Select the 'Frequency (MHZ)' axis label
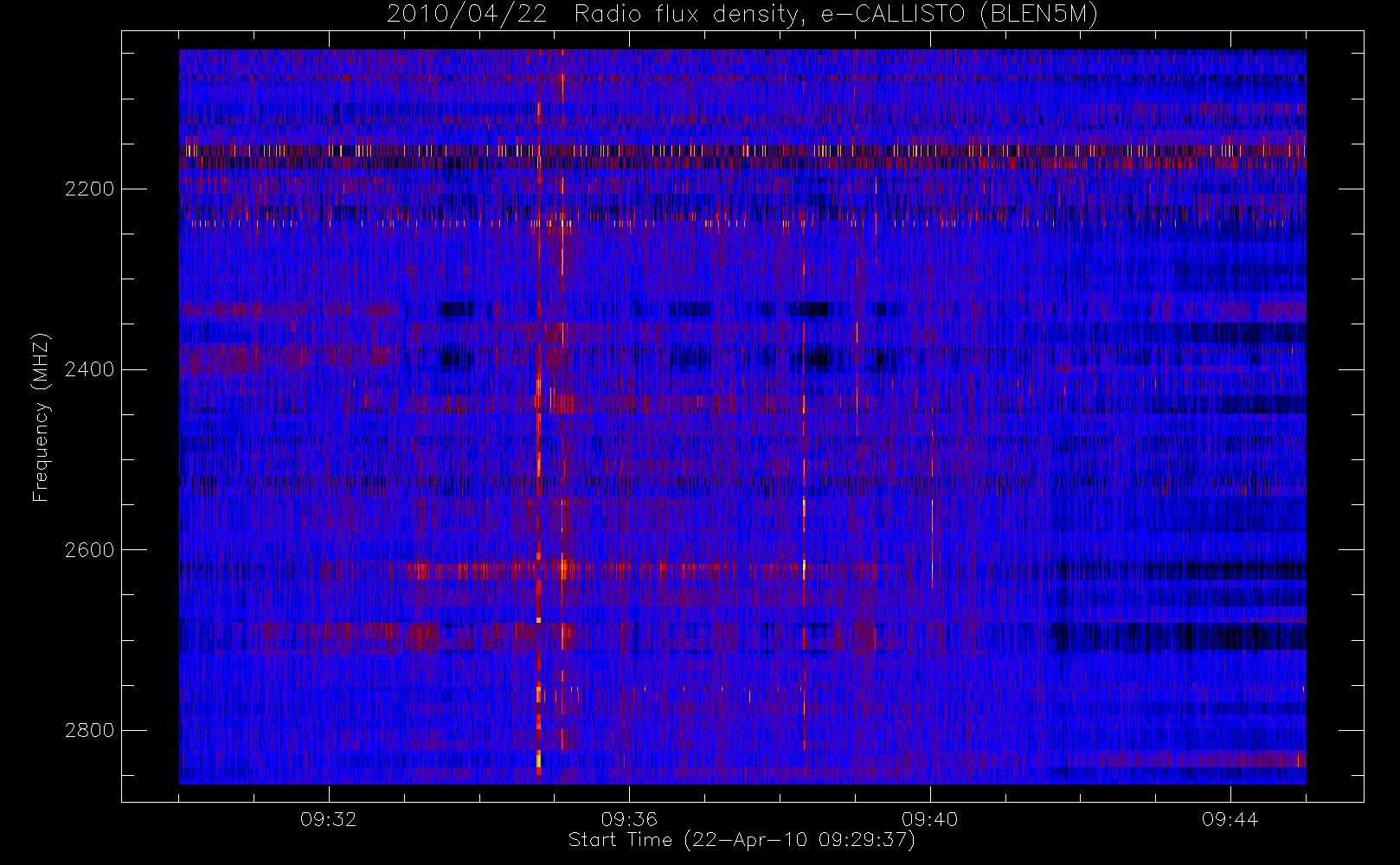The width and height of the screenshot is (1400, 865). [41, 418]
